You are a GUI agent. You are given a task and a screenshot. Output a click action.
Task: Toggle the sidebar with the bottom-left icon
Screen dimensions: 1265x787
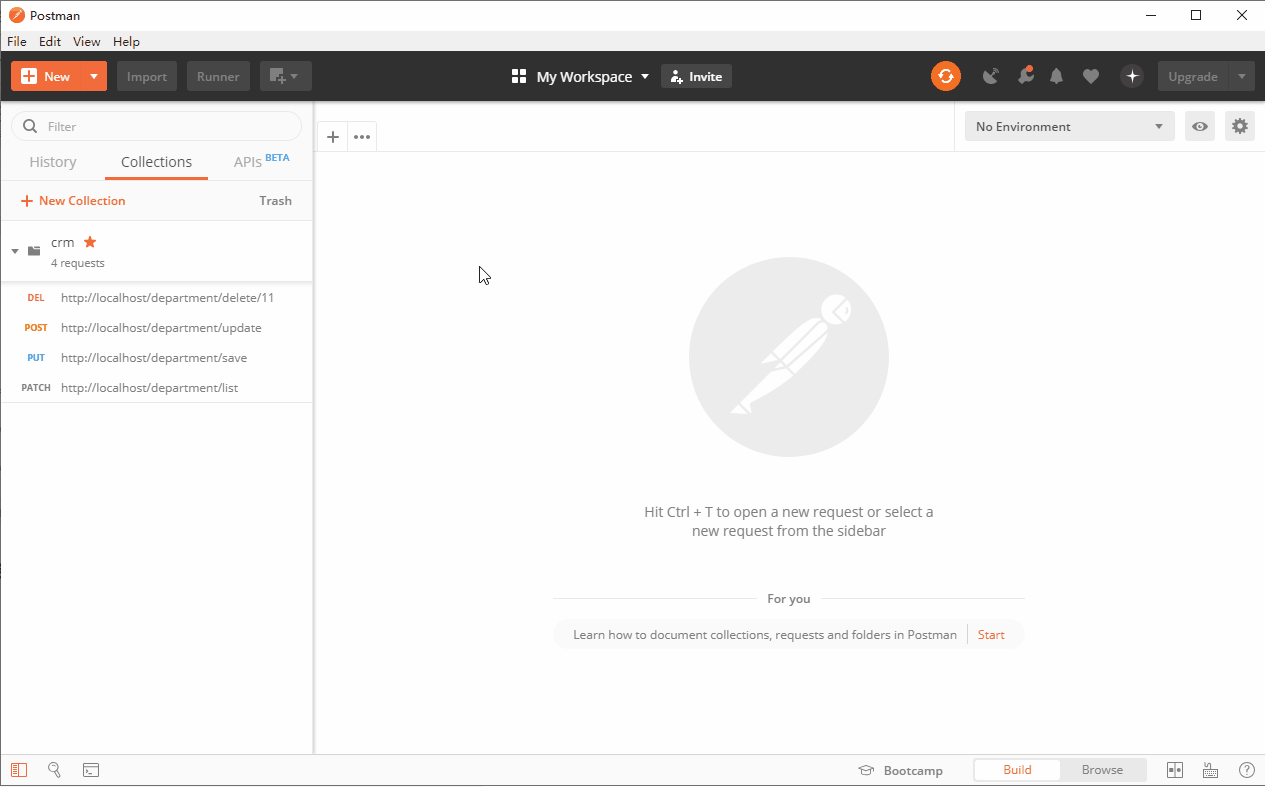tap(19, 770)
